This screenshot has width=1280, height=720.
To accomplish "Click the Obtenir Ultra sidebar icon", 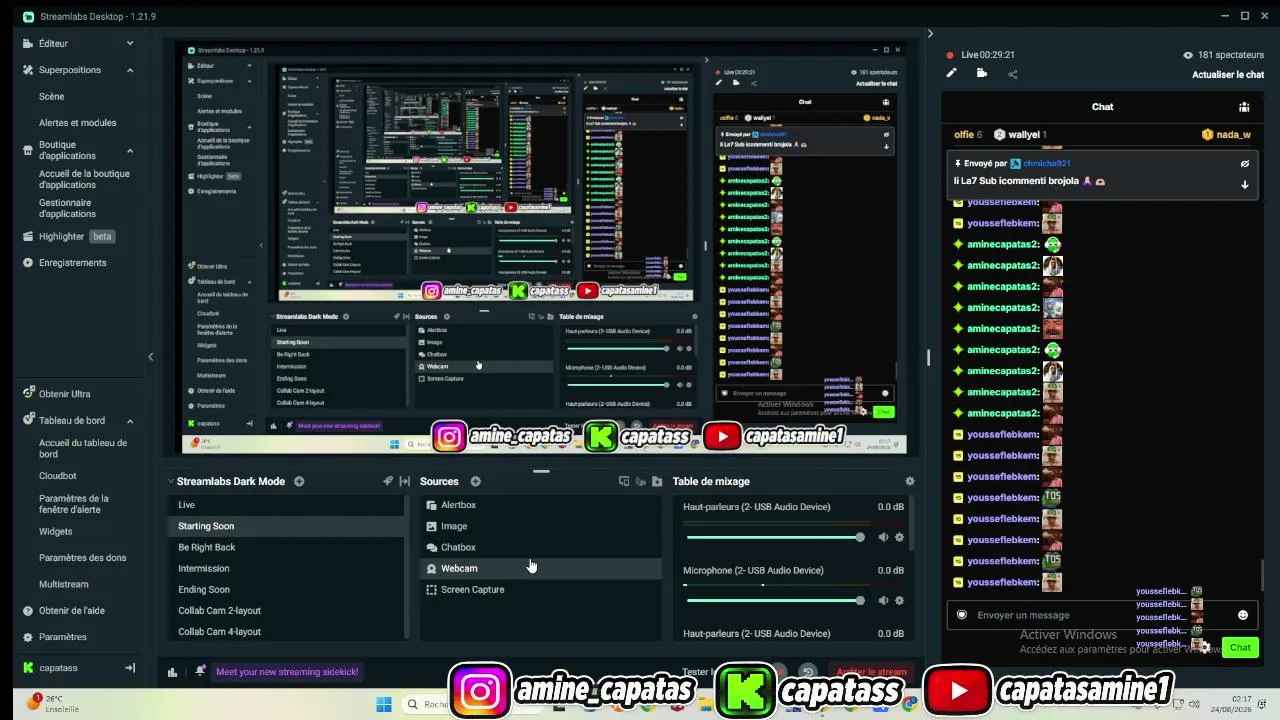I will click(x=28, y=394).
